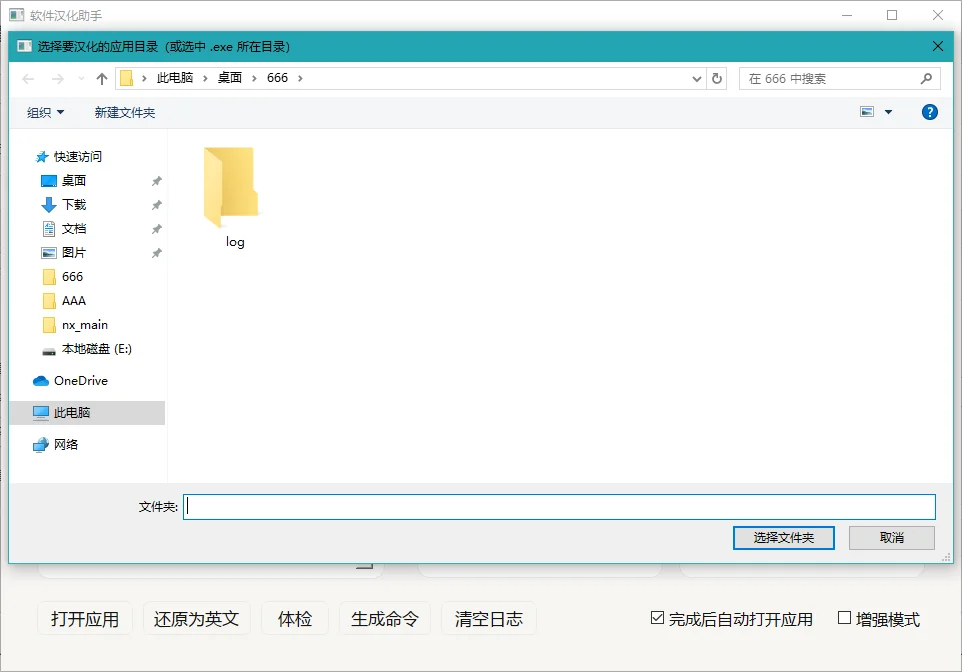962x672 pixels.
Task: Click pin icon next to 文档
Action: 156,229
